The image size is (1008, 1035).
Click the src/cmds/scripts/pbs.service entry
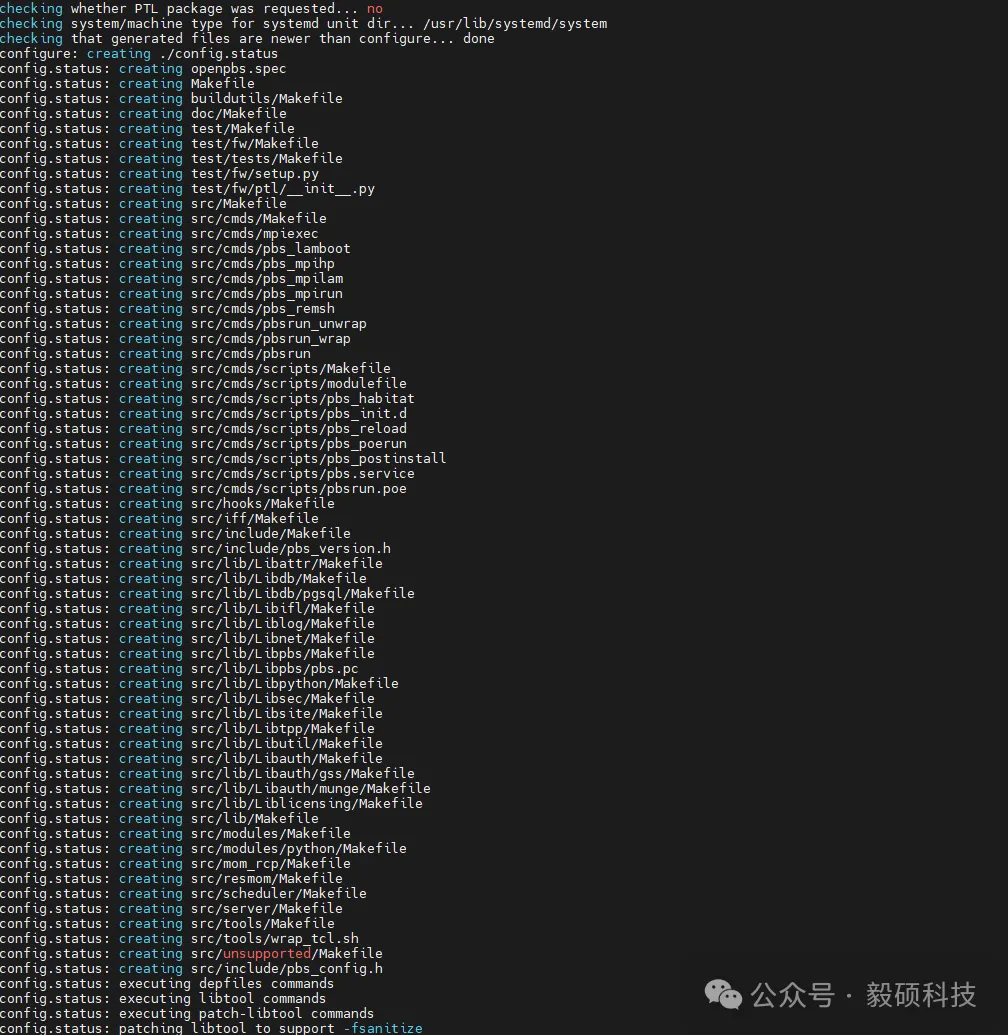(x=302, y=473)
